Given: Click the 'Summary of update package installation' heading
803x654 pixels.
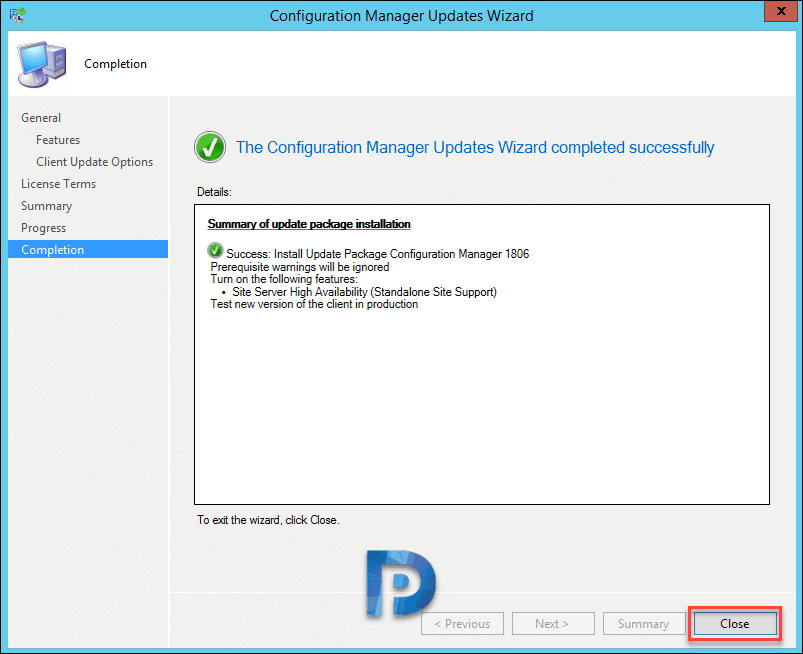Looking at the screenshot, I should click(x=309, y=224).
